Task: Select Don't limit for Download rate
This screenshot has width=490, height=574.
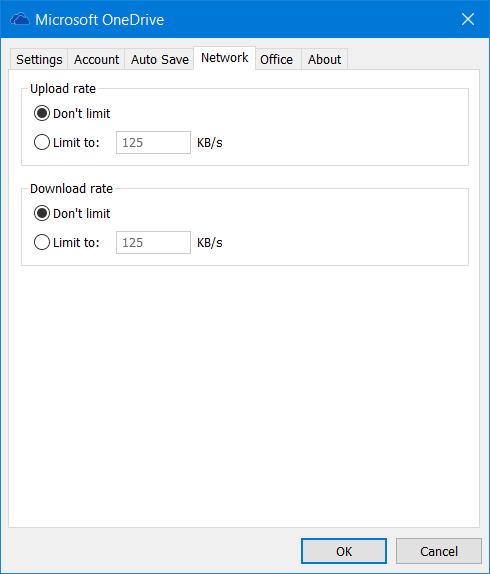Action: pos(72,213)
